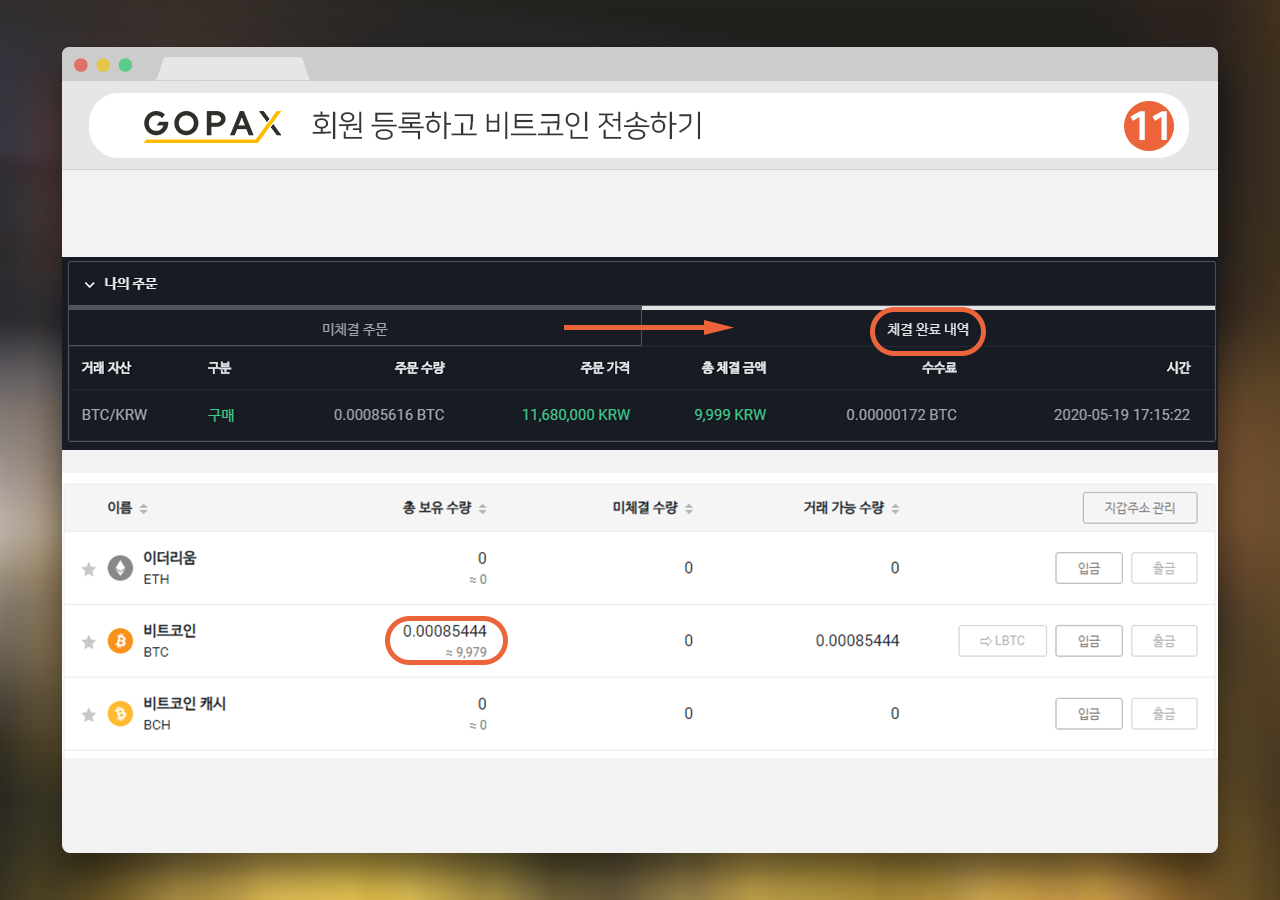Click the 0.00085616 BTC order quantity

click(x=389, y=414)
